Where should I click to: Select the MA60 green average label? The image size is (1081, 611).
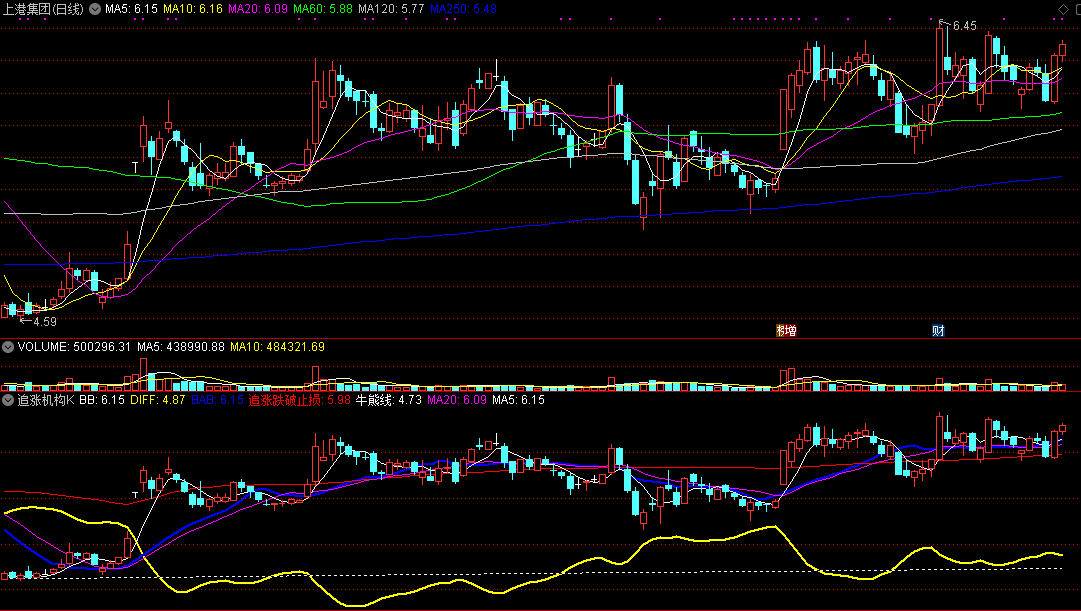pyautogui.click(x=323, y=9)
